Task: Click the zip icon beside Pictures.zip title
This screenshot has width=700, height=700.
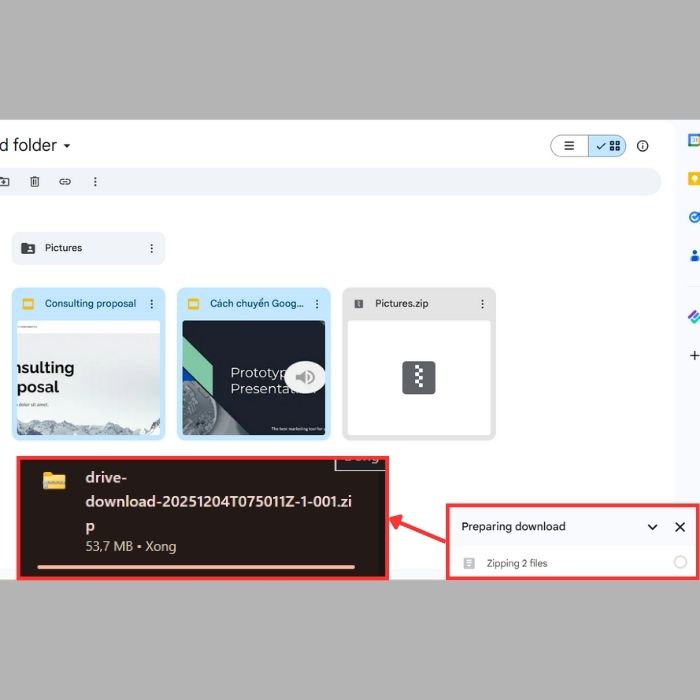Action: pyautogui.click(x=358, y=304)
